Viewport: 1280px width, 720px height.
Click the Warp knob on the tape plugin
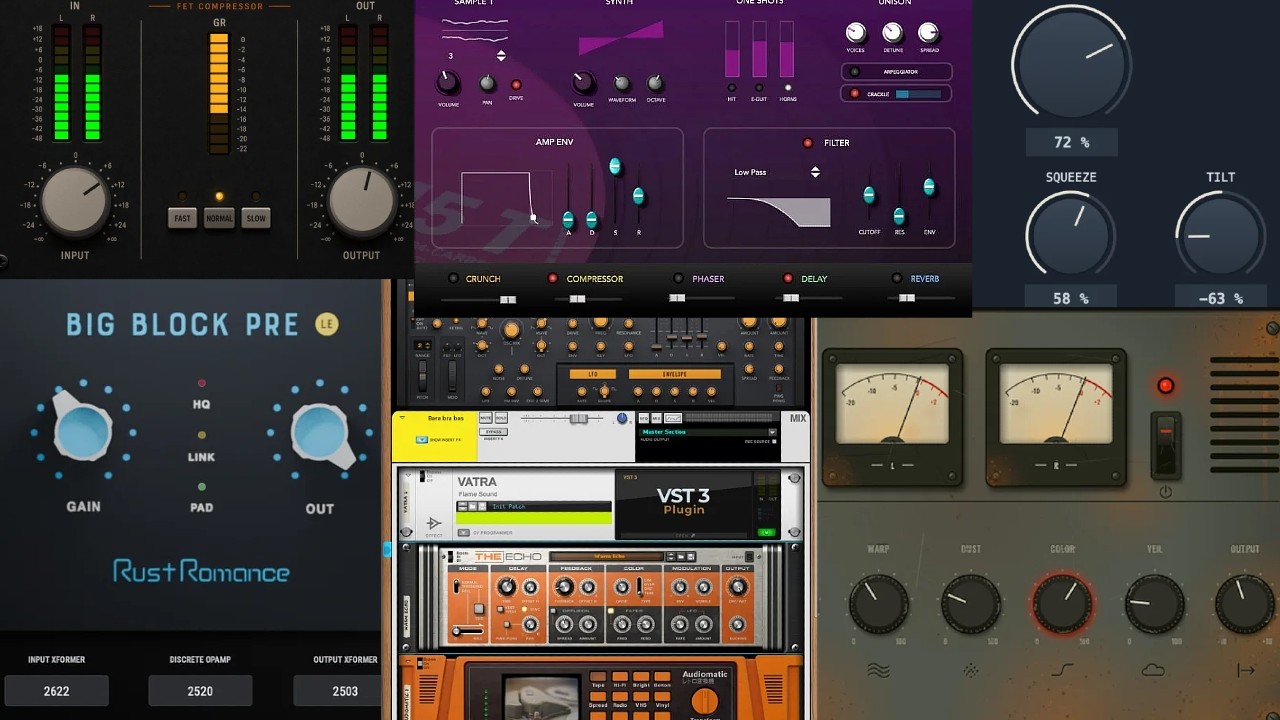(879, 604)
